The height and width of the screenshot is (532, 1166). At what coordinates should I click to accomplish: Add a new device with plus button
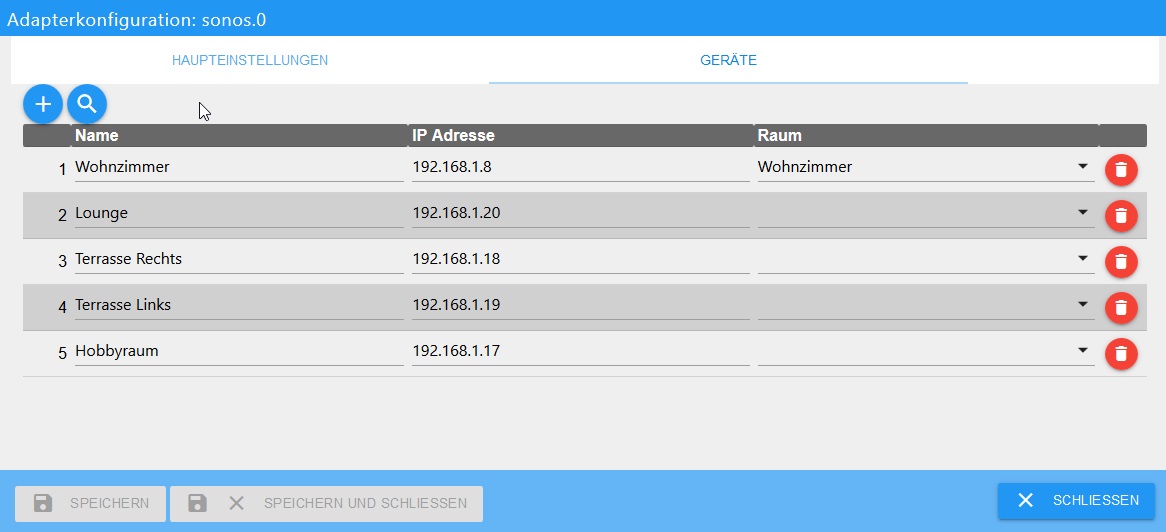(43, 104)
